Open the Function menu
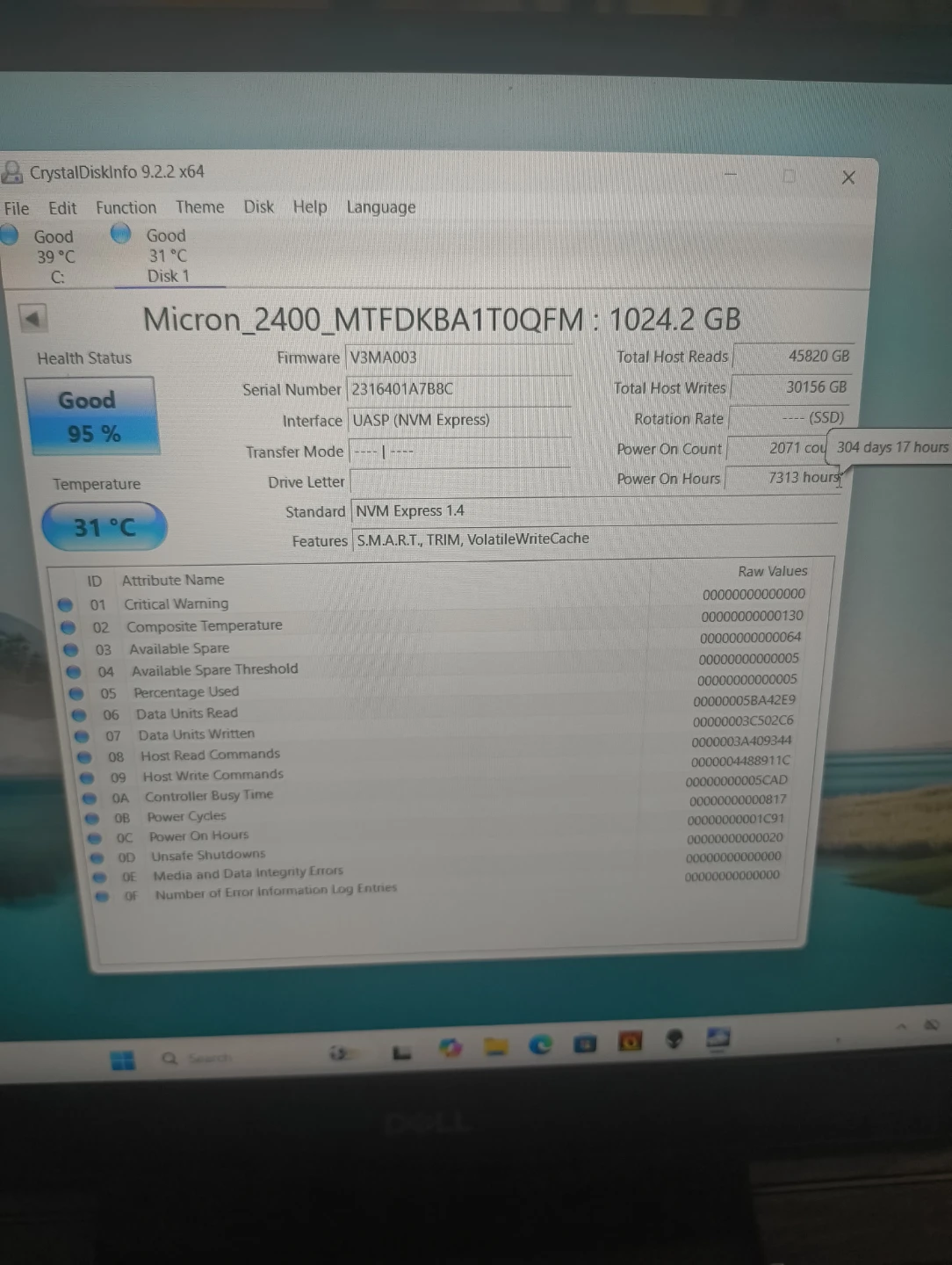The width and height of the screenshot is (952, 1265). [126, 207]
